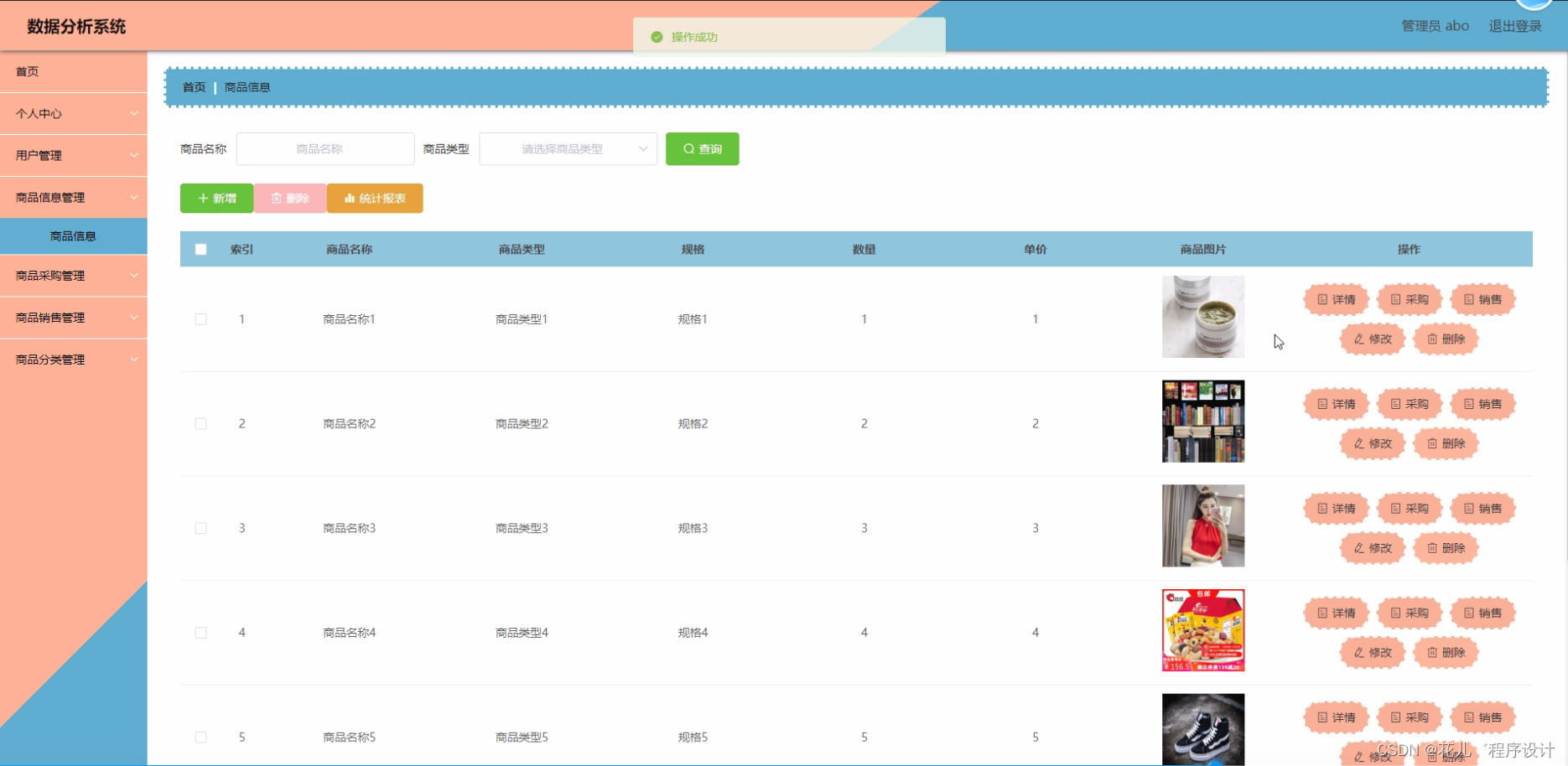Click the search magnifier icon on 查询 button

(x=688, y=148)
